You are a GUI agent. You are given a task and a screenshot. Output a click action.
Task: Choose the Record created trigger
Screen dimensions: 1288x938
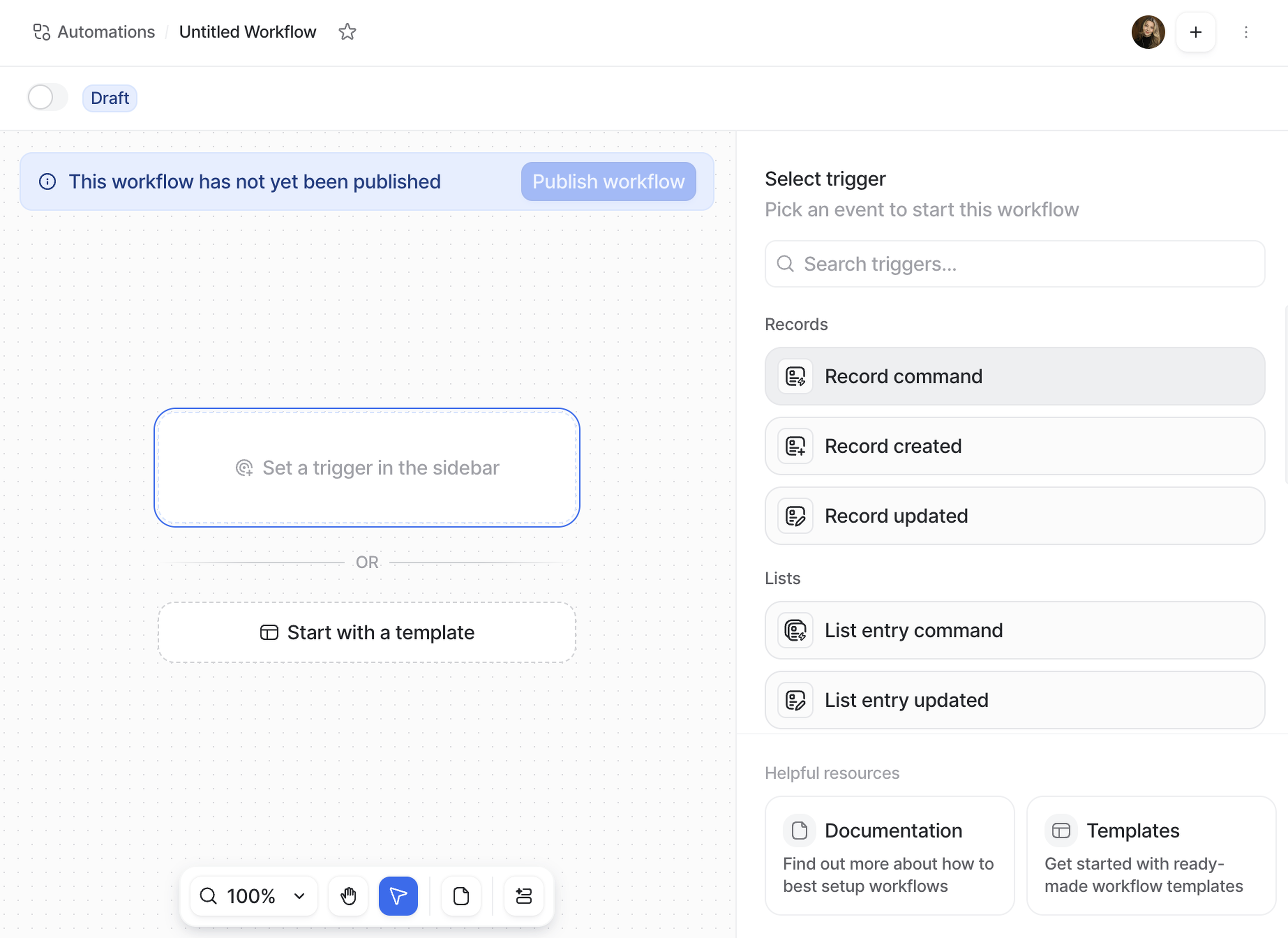(1014, 446)
